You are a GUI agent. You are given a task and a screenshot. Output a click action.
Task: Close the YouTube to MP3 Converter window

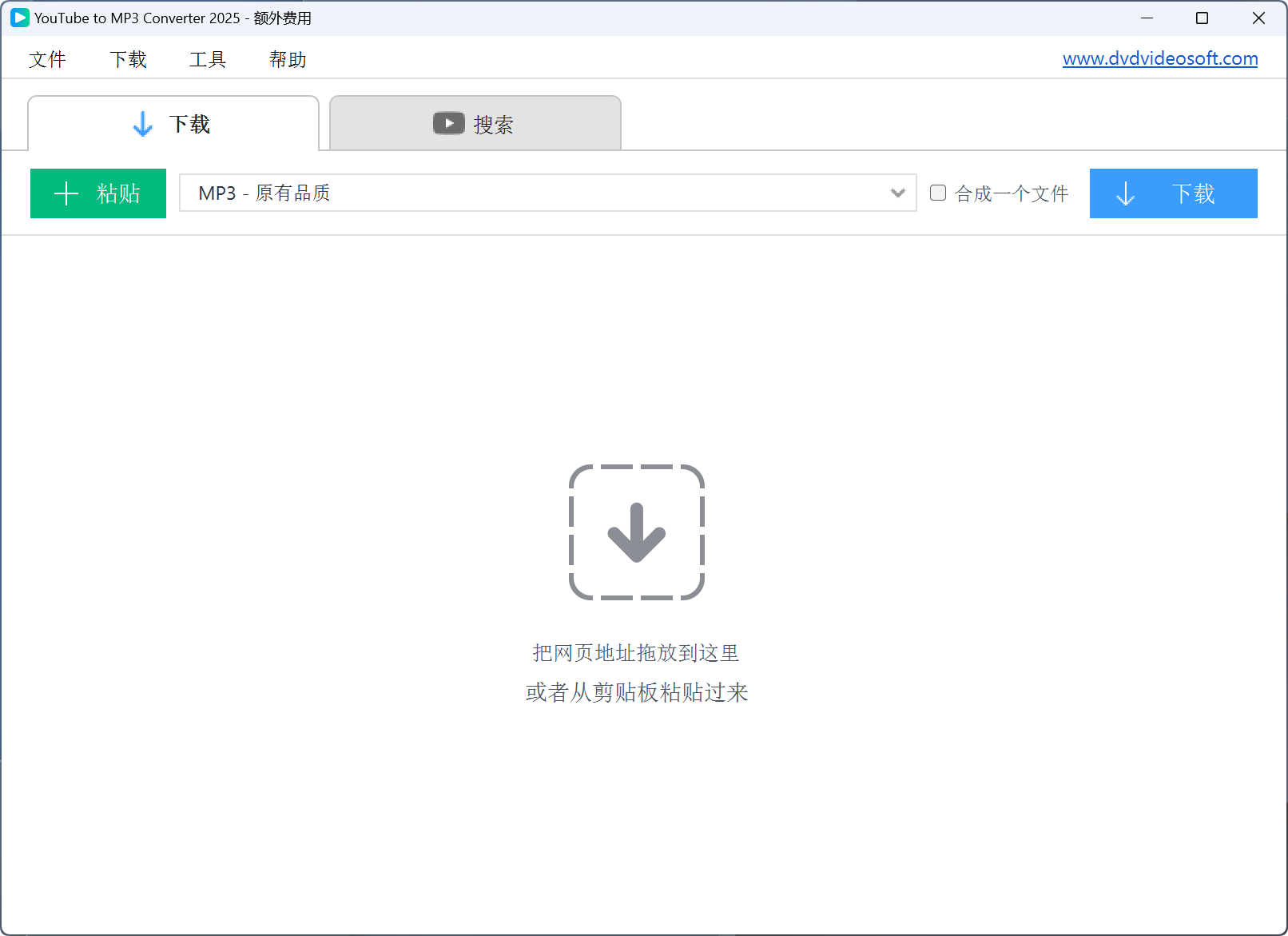[1258, 18]
